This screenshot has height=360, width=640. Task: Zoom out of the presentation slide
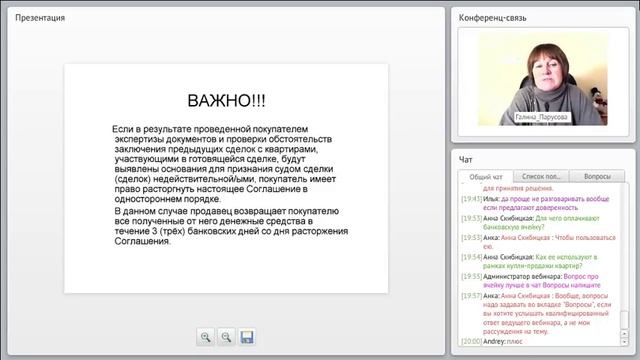(226, 337)
